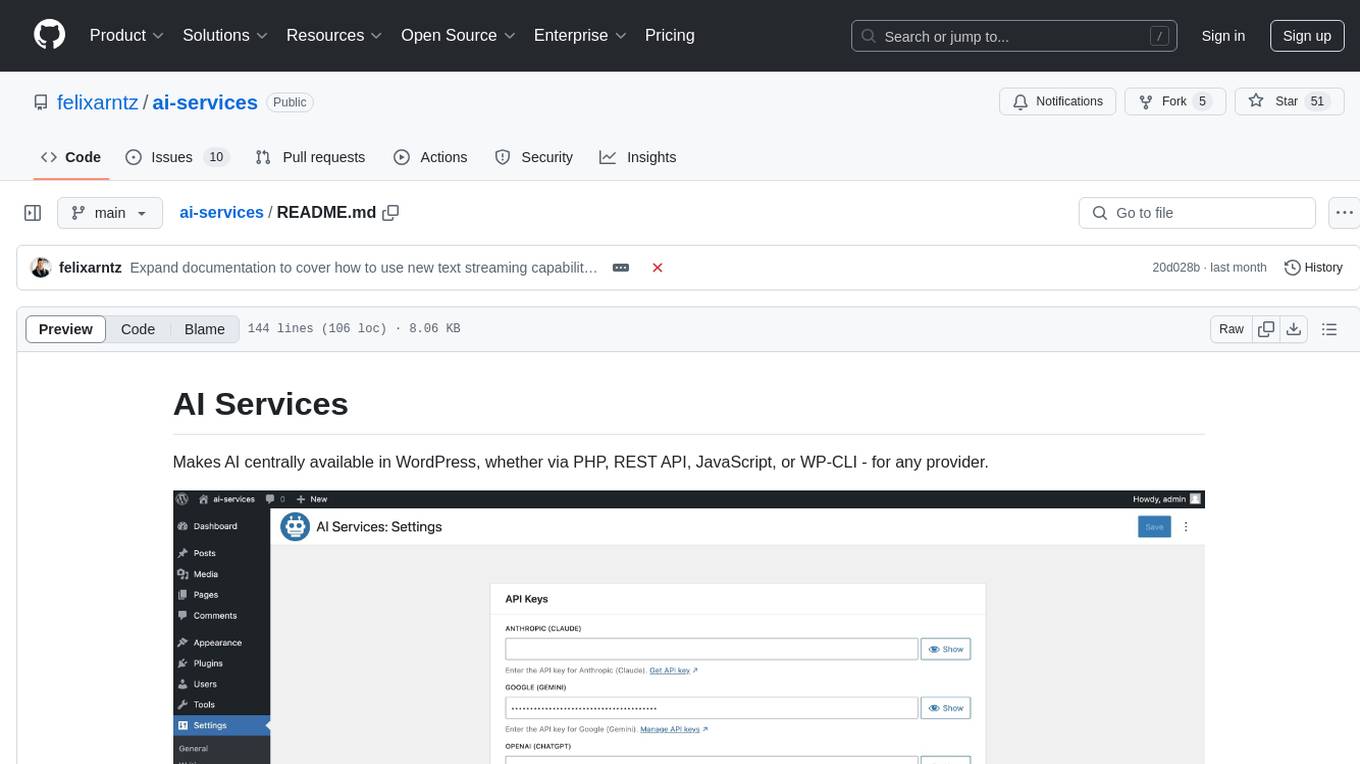This screenshot has height=764, width=1360.
Task: Download the raw file
Action: click(x=1294, y=329)
